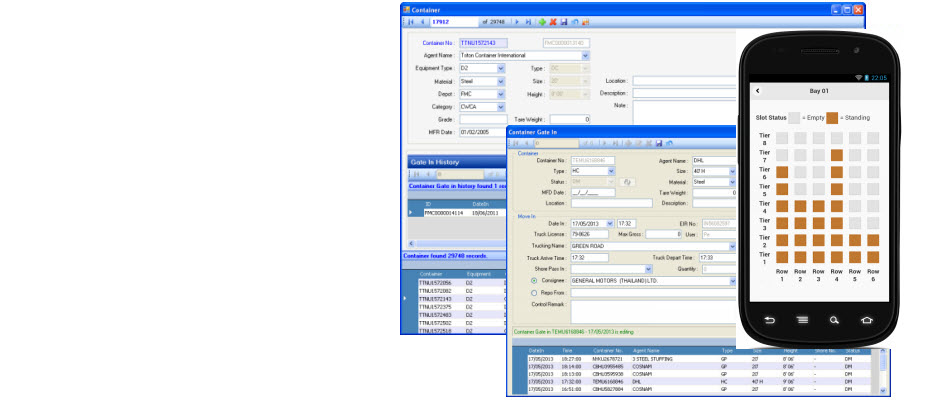Image resolution: width=948 pixels, height=403 pixels.
Task: Delete record with red X icon
Action: pyautogui.click(x=553, y=22)
